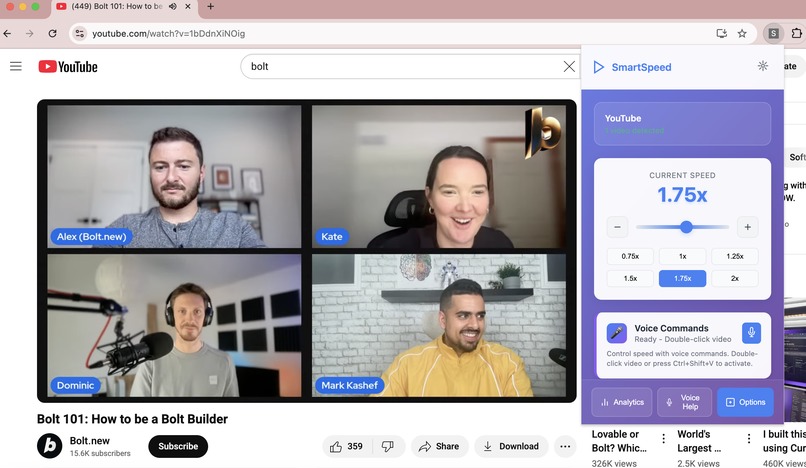The image size is (806, 468).
Task: Open options for World's Largest video
Action: tap(748, 438)
